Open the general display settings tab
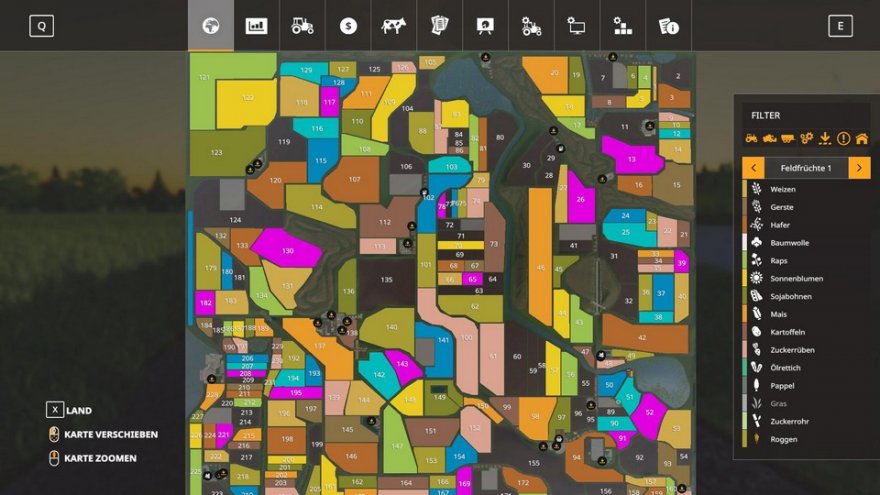The image size is (880, 495). tap(577, 26)
